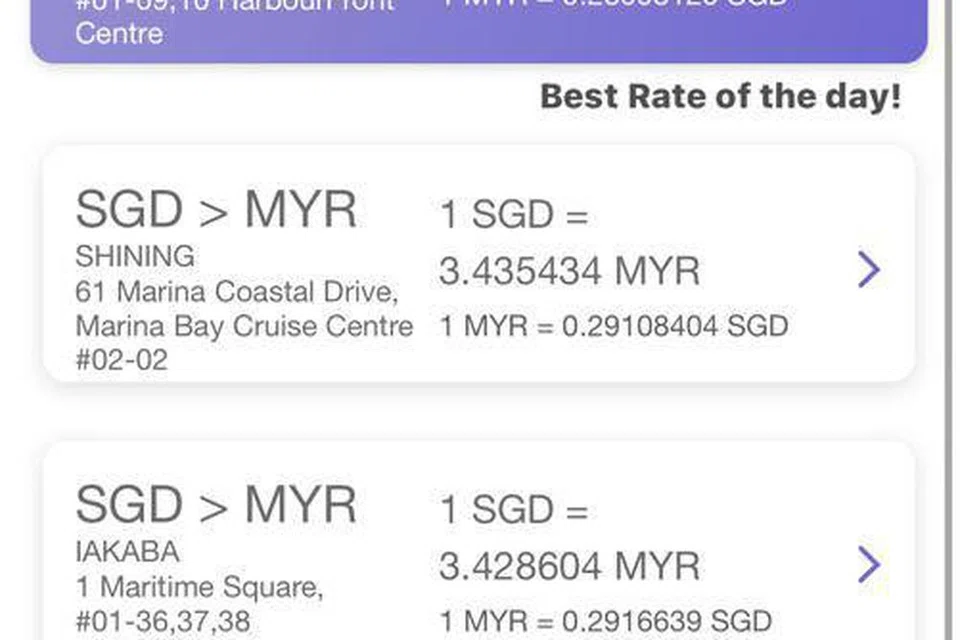Click the "1 SGD =" label on SHINING card
Screen dimensions: 960x640
click(514, 215)
